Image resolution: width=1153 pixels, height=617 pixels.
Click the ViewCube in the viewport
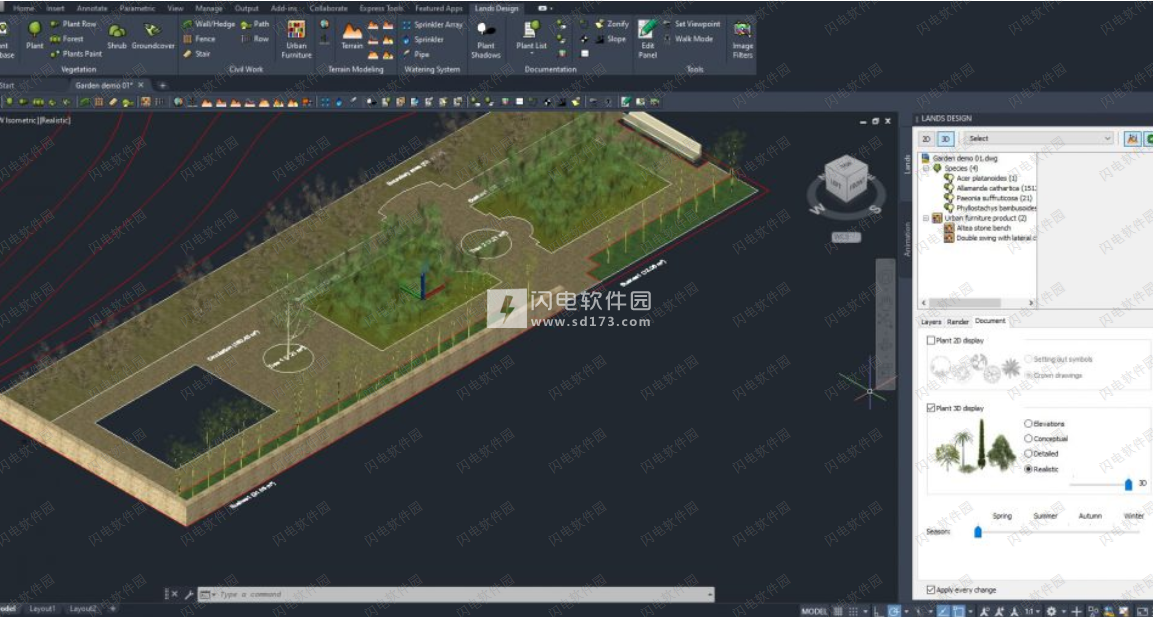846,177
